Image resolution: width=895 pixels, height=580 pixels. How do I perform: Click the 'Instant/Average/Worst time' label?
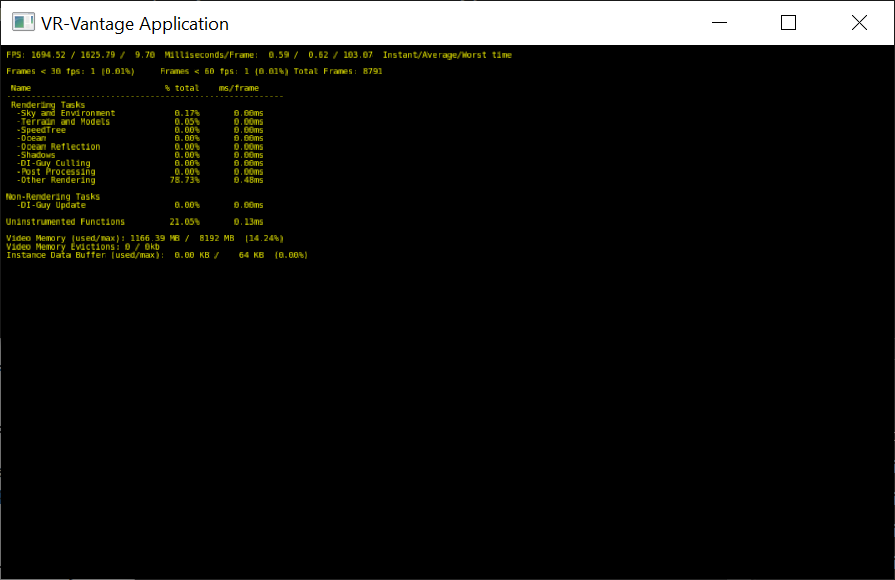click(447, 55)
